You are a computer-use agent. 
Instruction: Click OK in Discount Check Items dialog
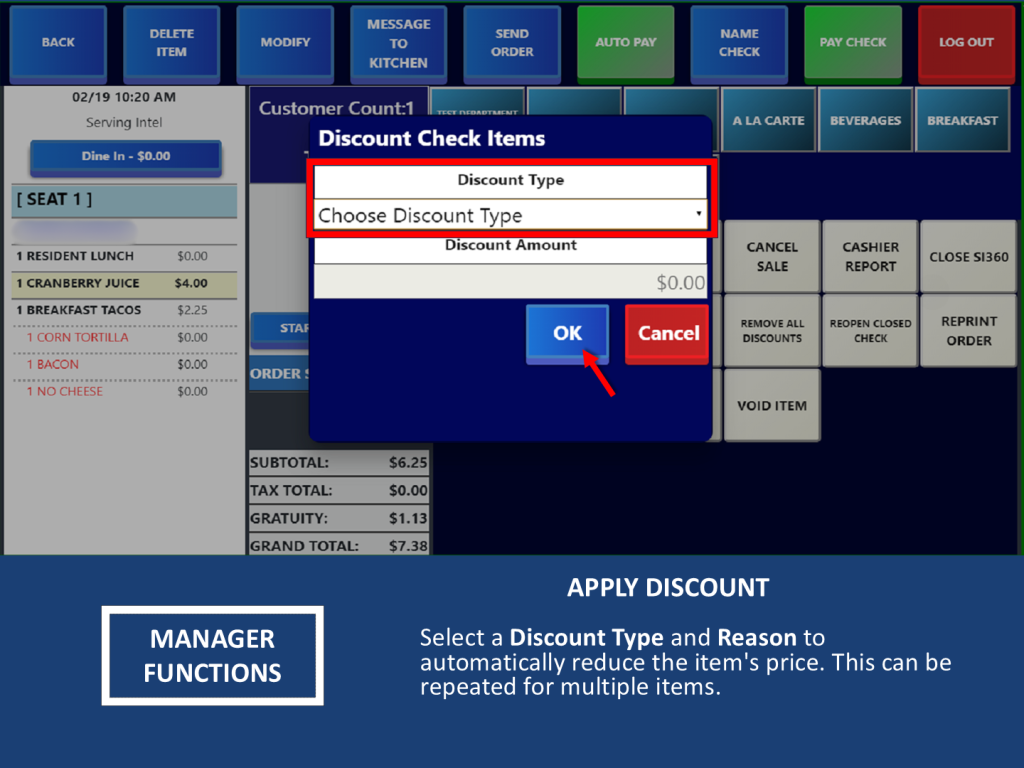click(567, 333)
